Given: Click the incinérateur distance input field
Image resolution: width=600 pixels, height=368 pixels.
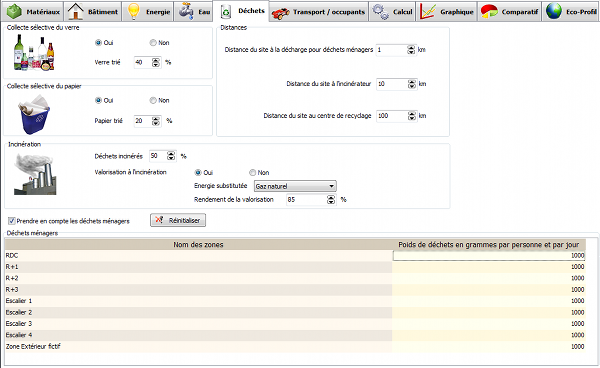Looking at the screenshot, I should point(392,84).
